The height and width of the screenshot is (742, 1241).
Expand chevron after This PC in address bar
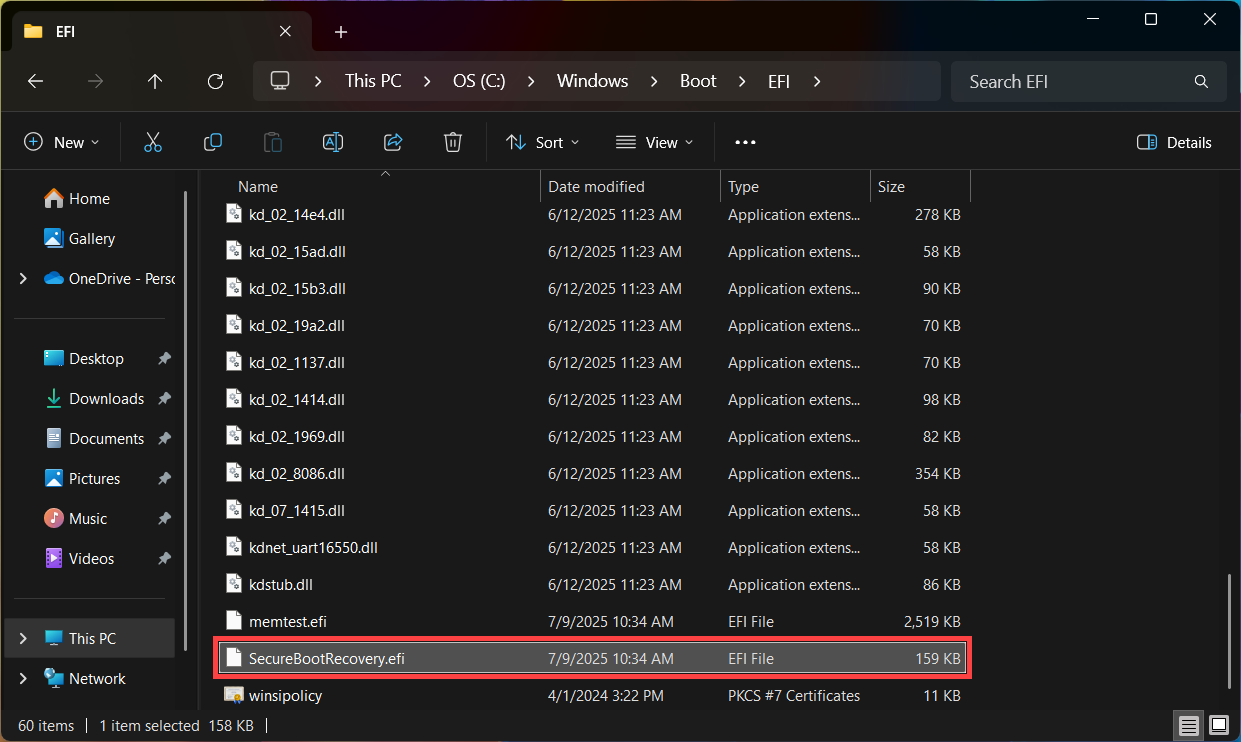pos(427,82)
